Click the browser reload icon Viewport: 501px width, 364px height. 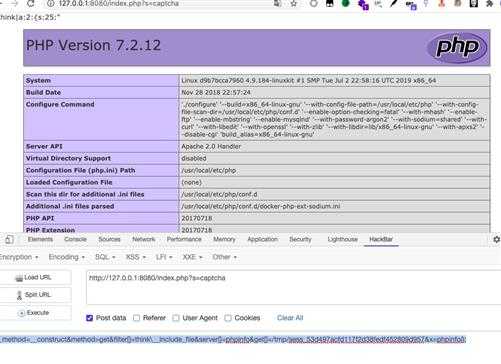pos(30,3)
